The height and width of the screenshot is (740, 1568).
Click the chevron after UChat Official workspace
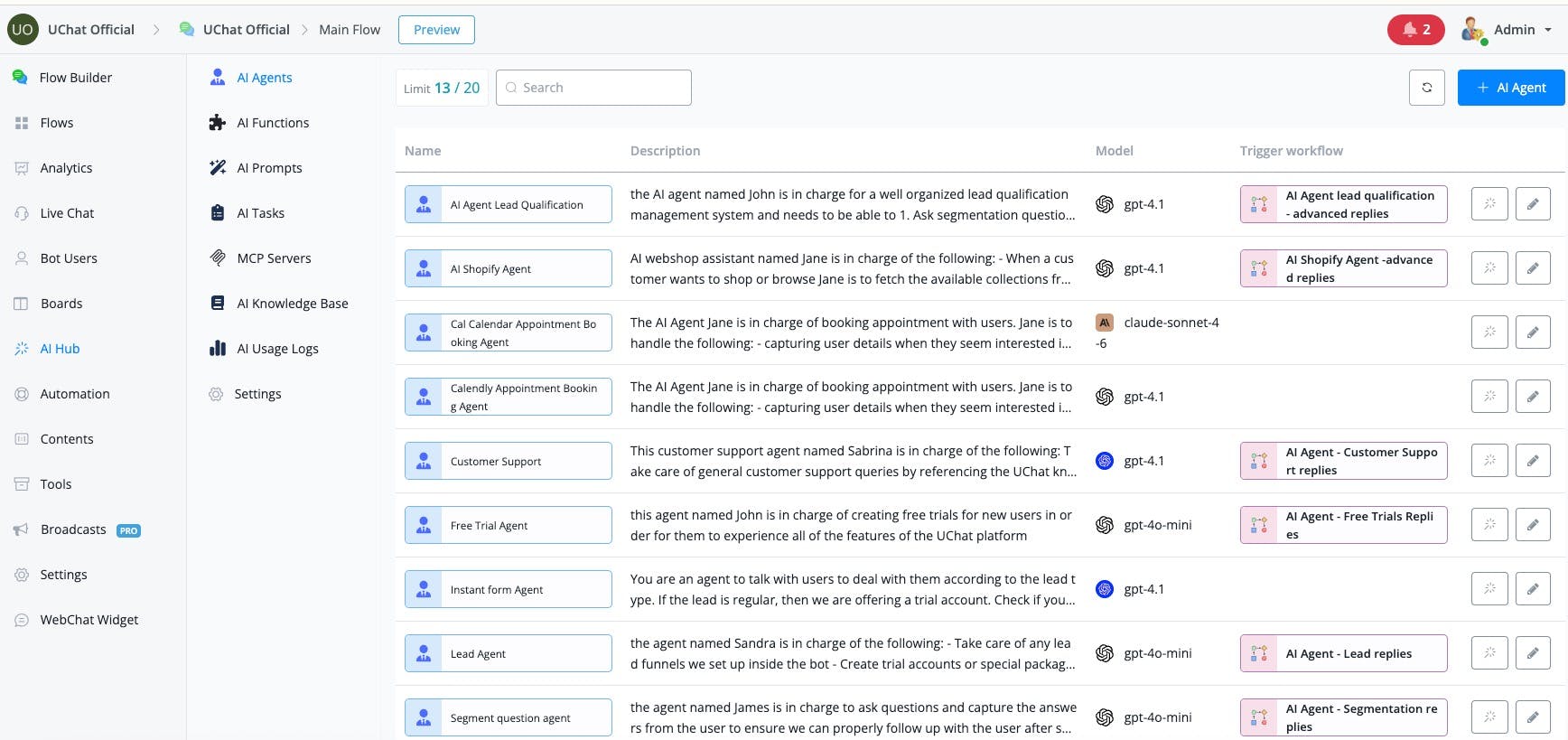156,30
